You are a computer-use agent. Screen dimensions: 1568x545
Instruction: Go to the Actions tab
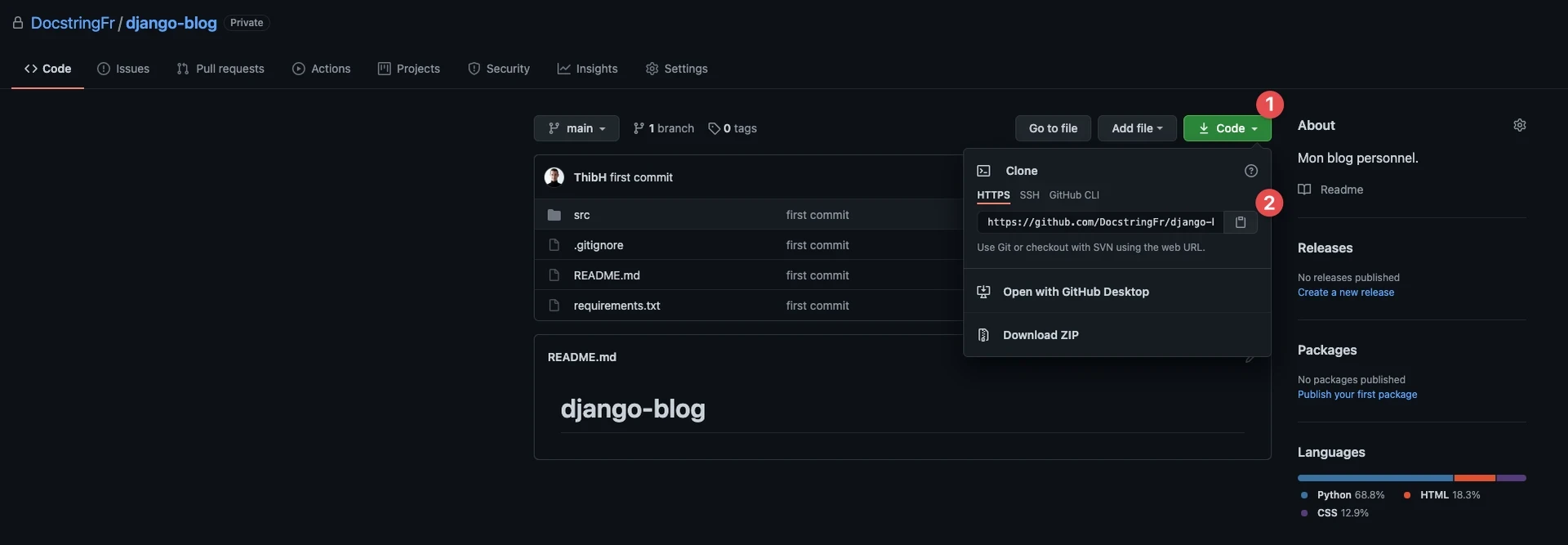pyautogui.click(x=321, y=69)
